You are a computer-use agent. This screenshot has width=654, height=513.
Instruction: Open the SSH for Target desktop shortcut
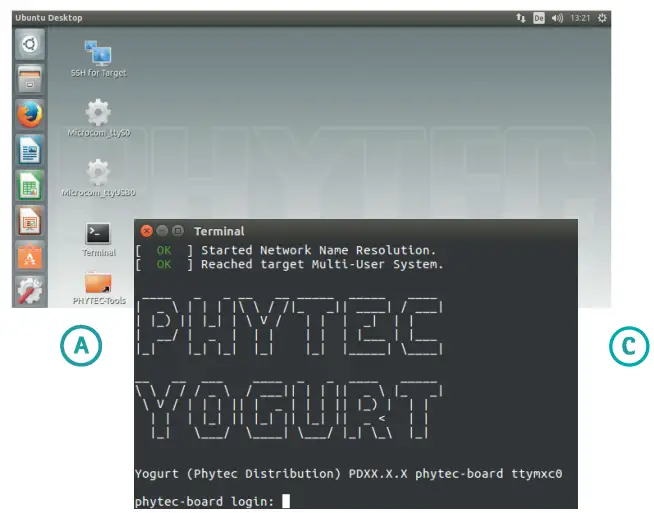[x=98, y=58]
